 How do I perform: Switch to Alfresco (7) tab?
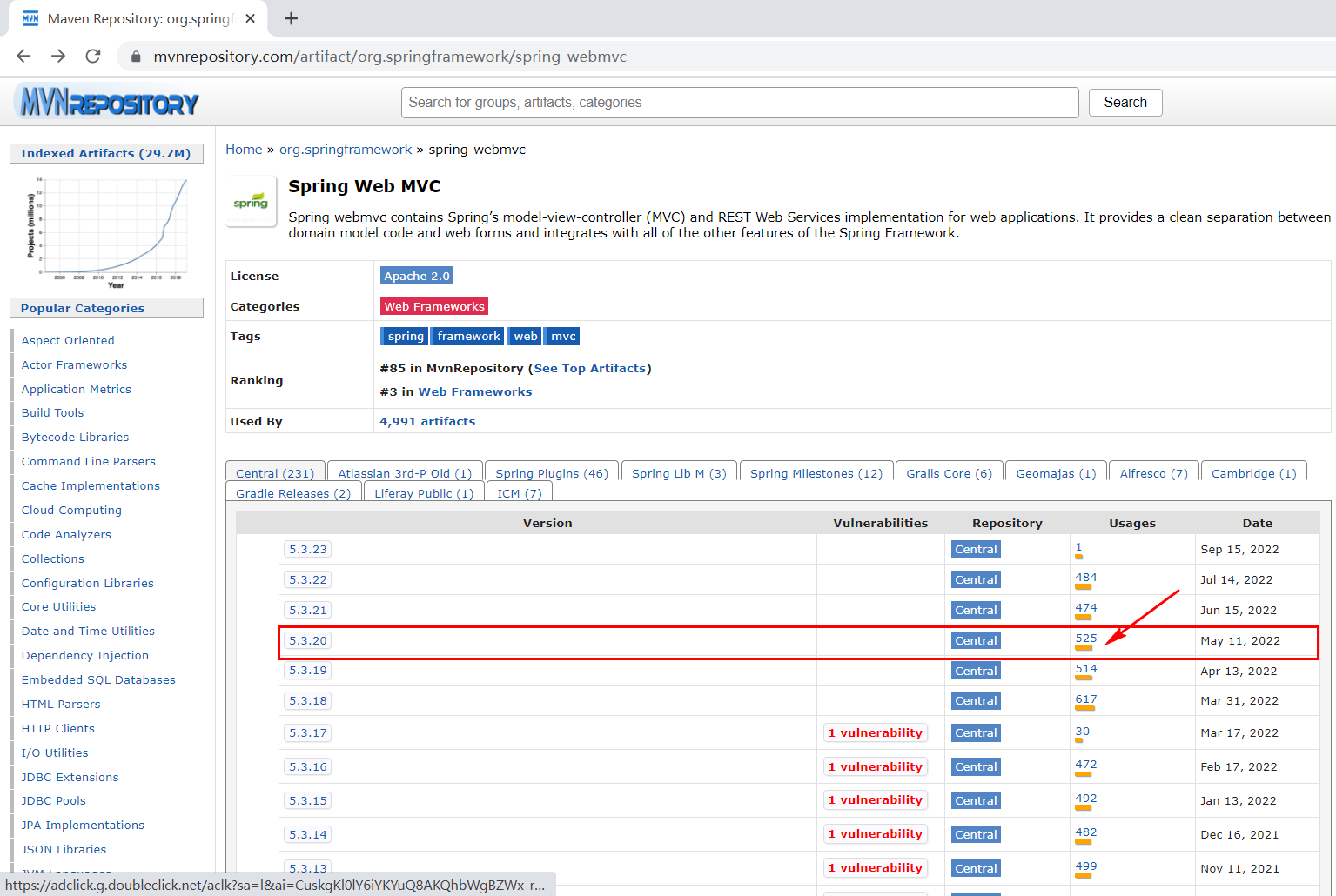coord(1154,473)
